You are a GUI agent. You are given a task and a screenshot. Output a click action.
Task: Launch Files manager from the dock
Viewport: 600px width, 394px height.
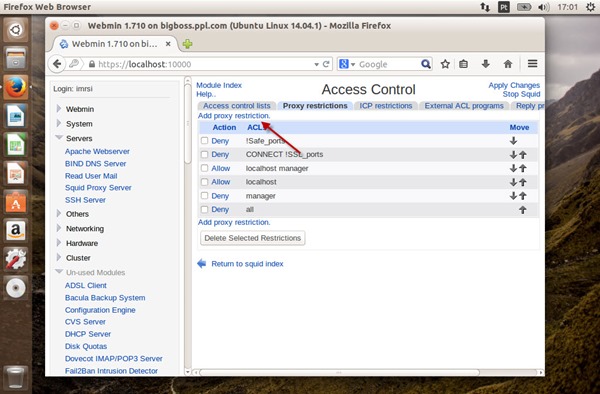pos(16,59)
